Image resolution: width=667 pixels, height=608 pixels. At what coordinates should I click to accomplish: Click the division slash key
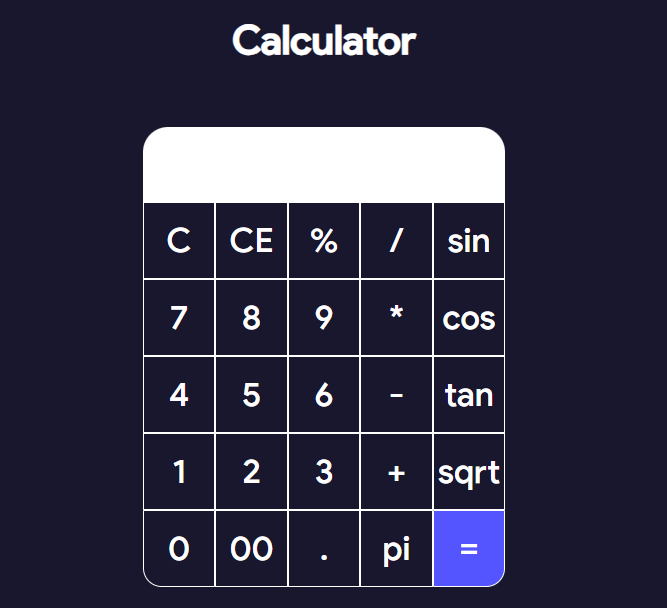[x=396, y=241]
